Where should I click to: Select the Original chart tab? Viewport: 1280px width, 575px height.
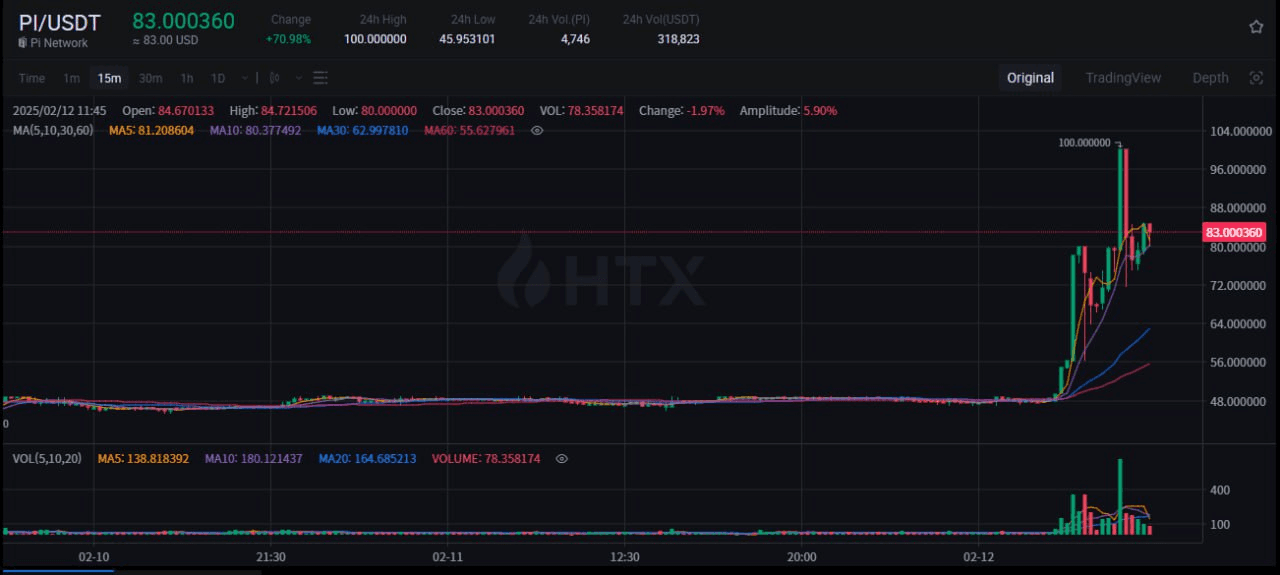pos(1030,78)
